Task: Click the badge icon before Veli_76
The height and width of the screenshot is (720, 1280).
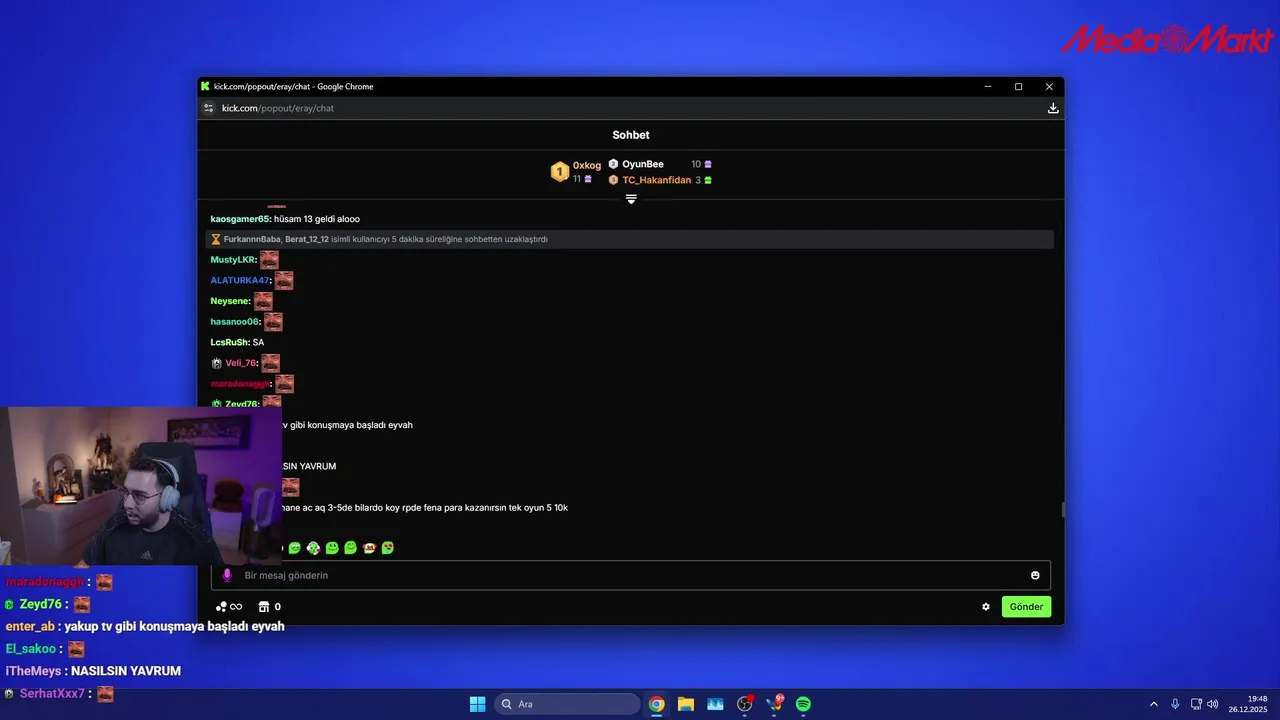Action: (216, 363)
